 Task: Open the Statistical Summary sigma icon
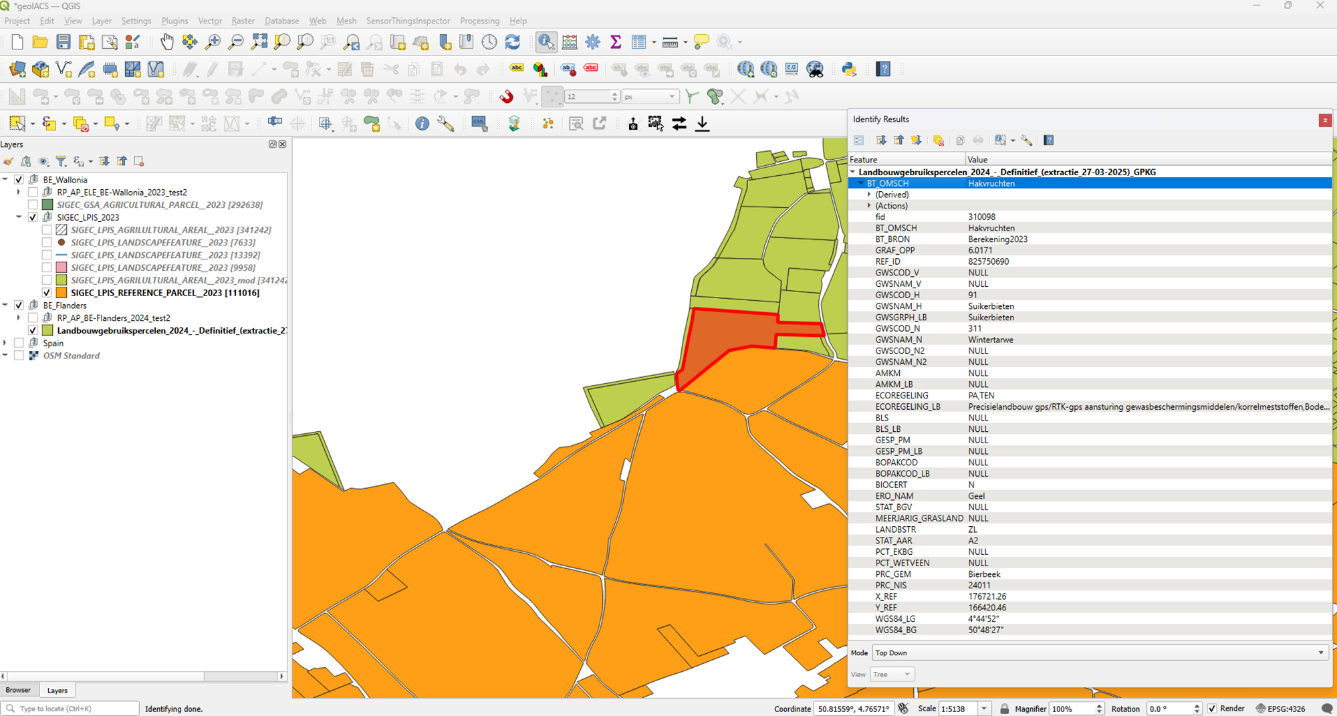[x=616, y=42]
